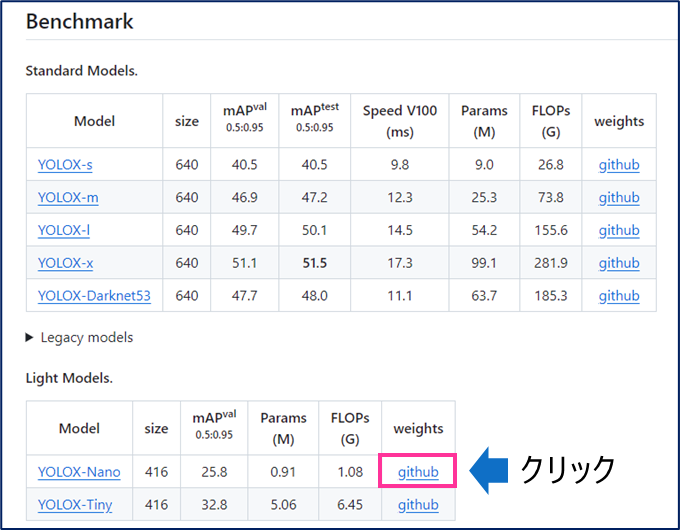The width and height of the screenshot is (680, 530).
Task: Click the 25.8 mAP cell of YOLOX-Nano
Action: tap(214, 472)
